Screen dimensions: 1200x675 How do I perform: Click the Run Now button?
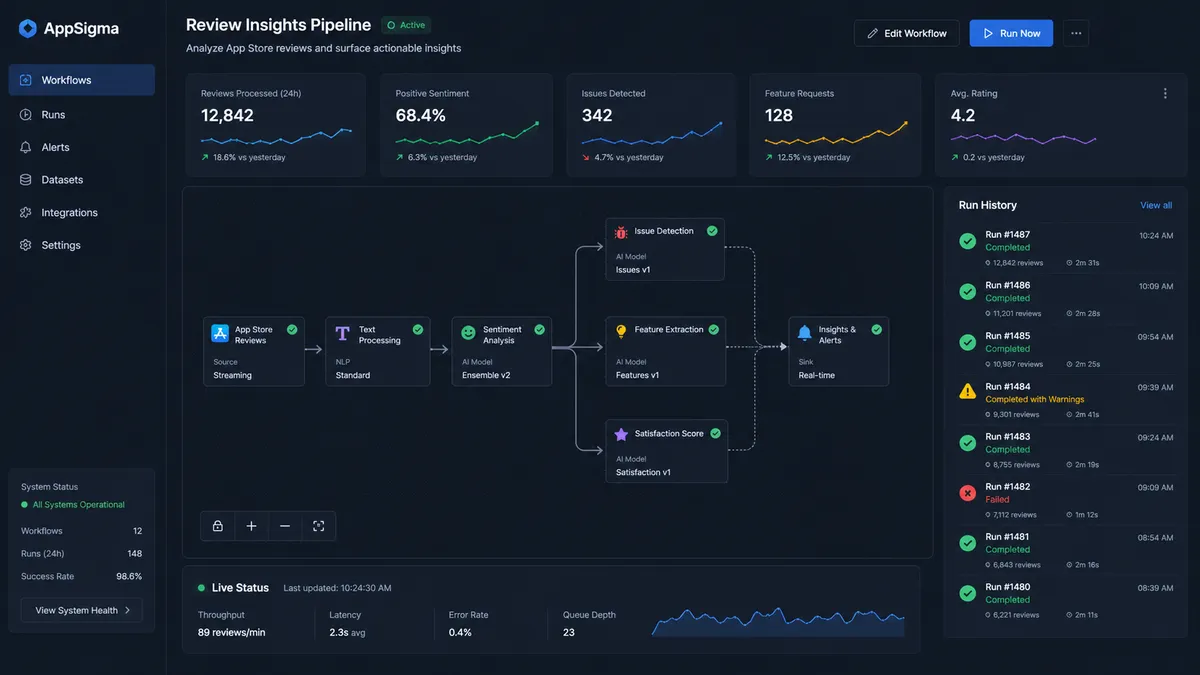pos(1011,33)
